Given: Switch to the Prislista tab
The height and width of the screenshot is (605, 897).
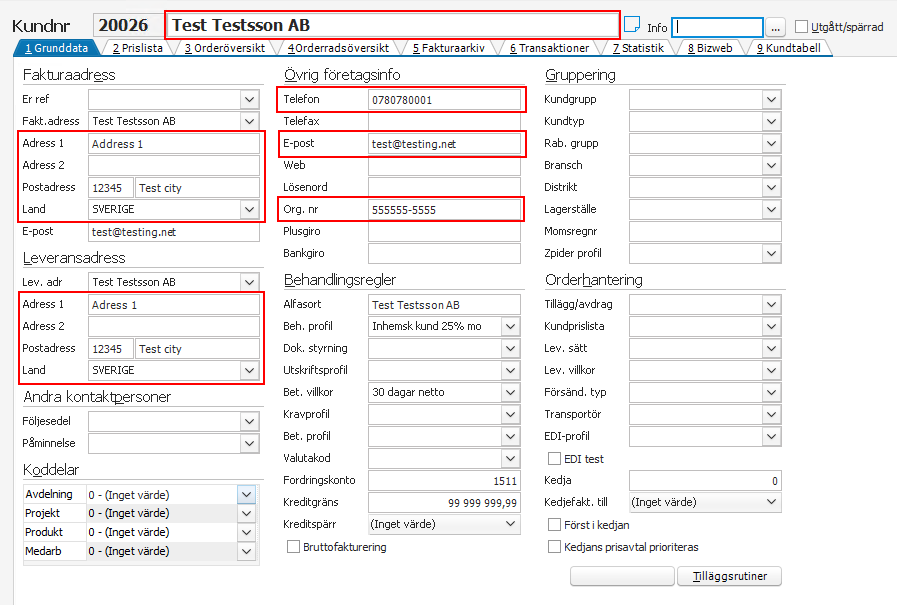Looking at the screenshot, I should [x=136, y=47].
